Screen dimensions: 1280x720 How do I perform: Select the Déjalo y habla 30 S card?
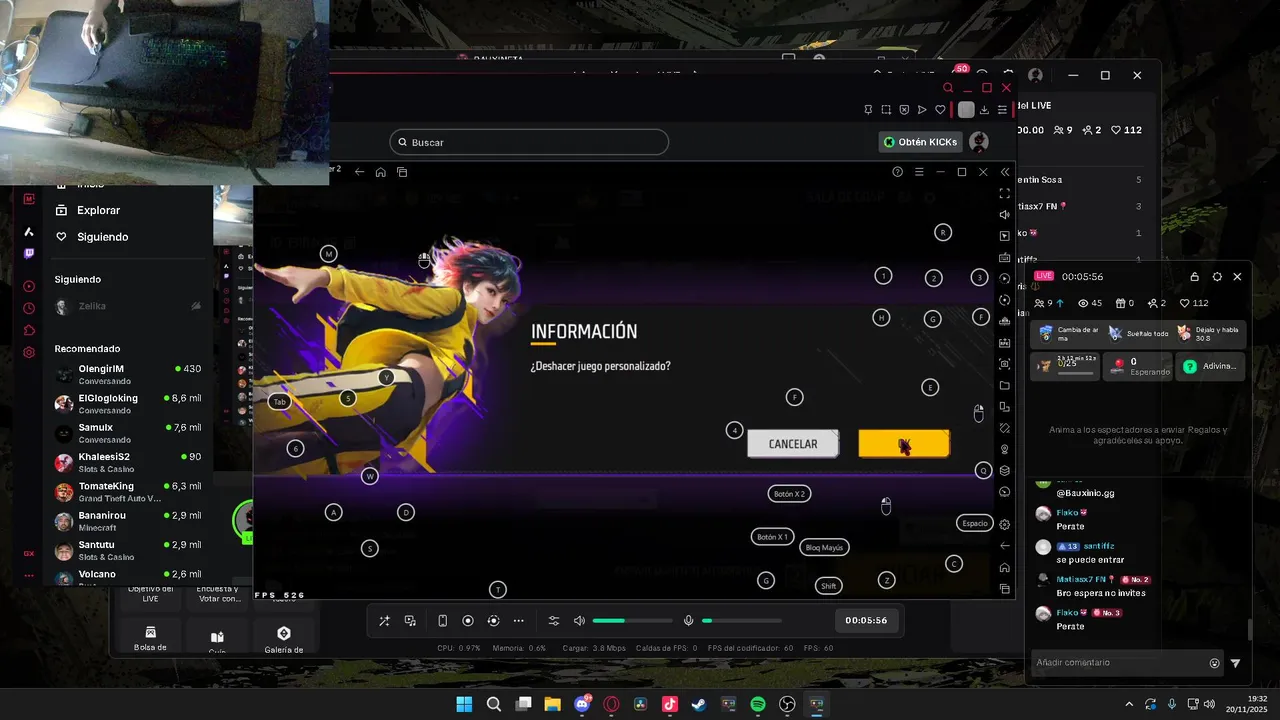[1209, 333]
